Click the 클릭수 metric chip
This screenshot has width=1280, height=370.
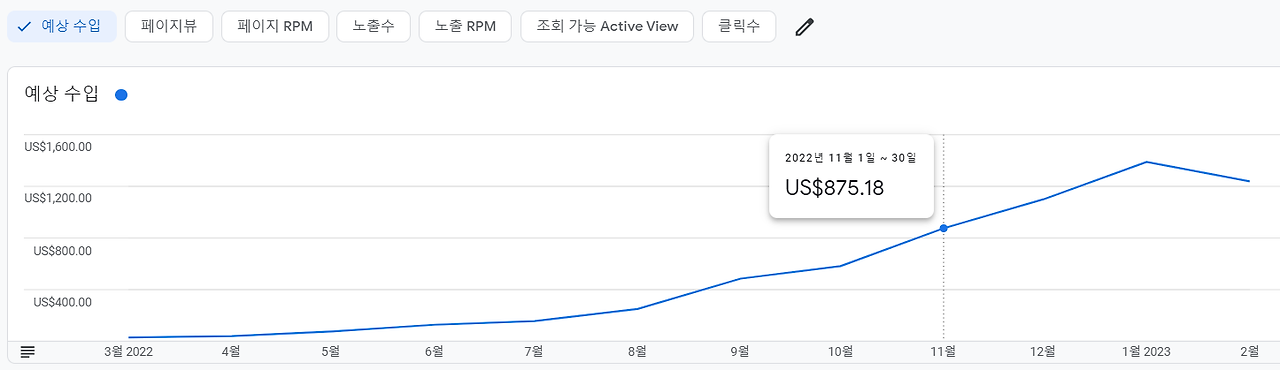point(739,27)
